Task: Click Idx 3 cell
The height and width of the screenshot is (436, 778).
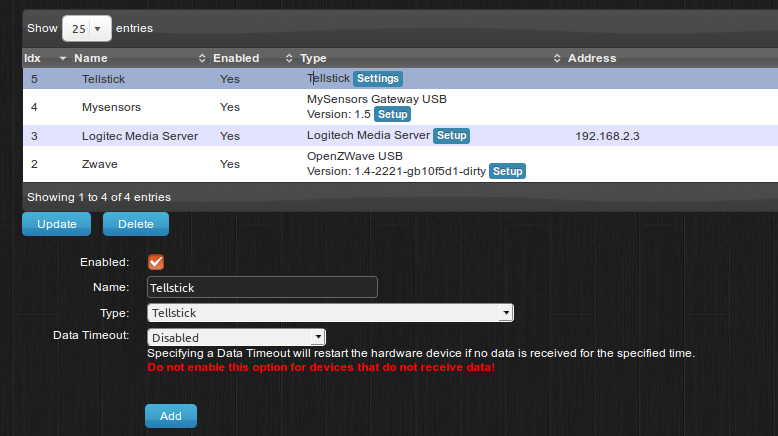Action: coord(34,136)
